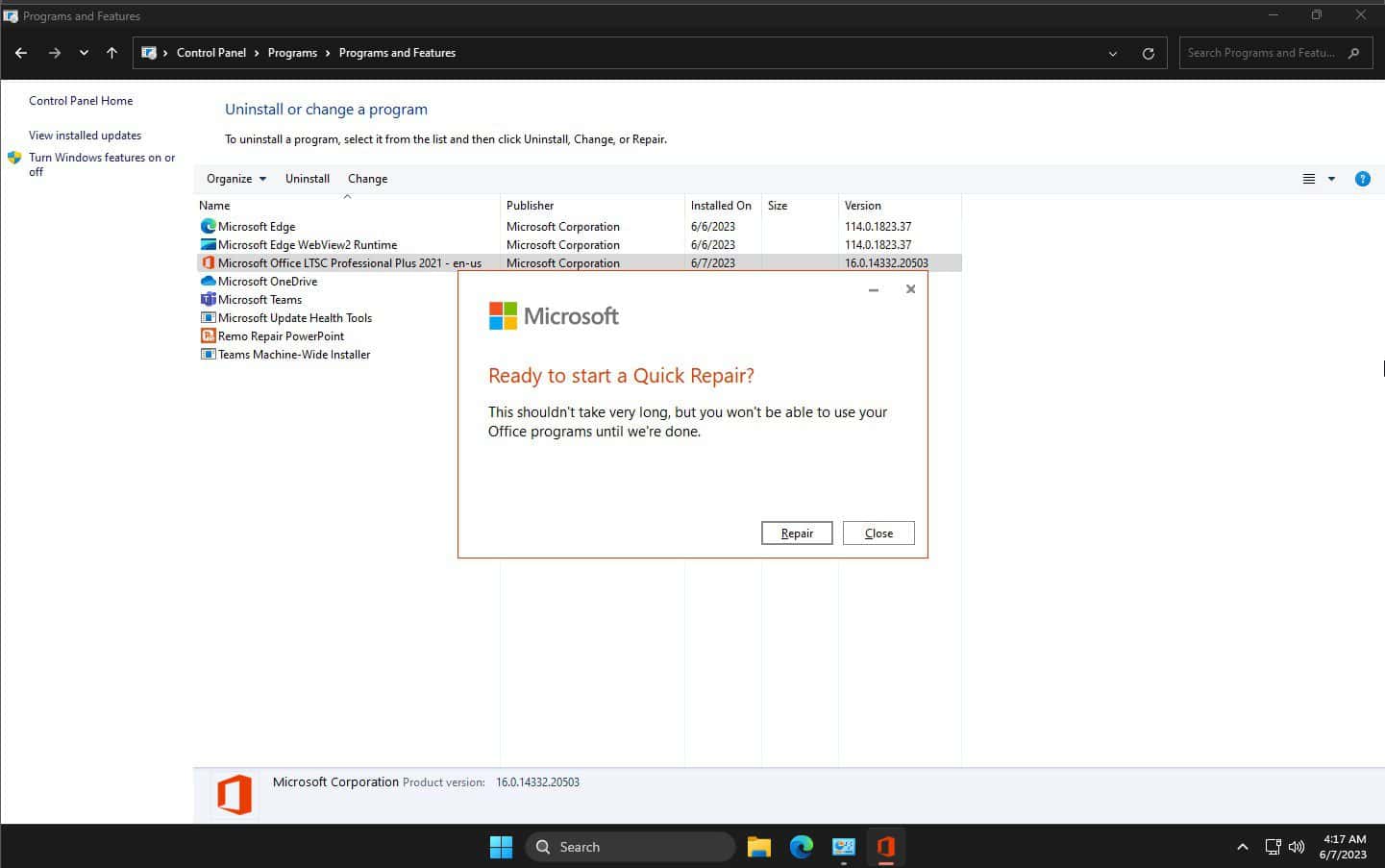
Task: Open view options list icon
Action: (1309, 179)
